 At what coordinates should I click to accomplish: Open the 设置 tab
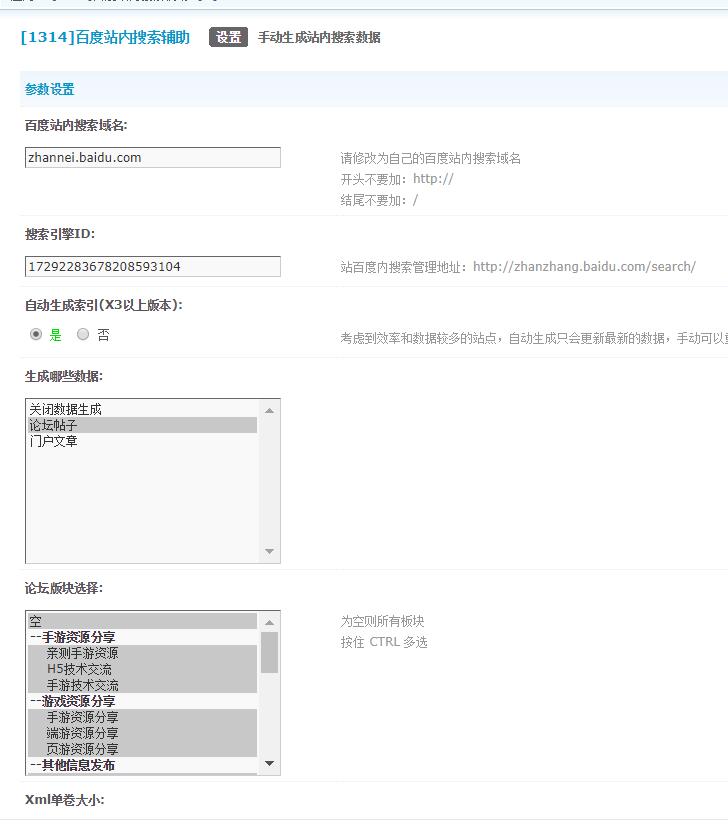click(x=228, y=37)
